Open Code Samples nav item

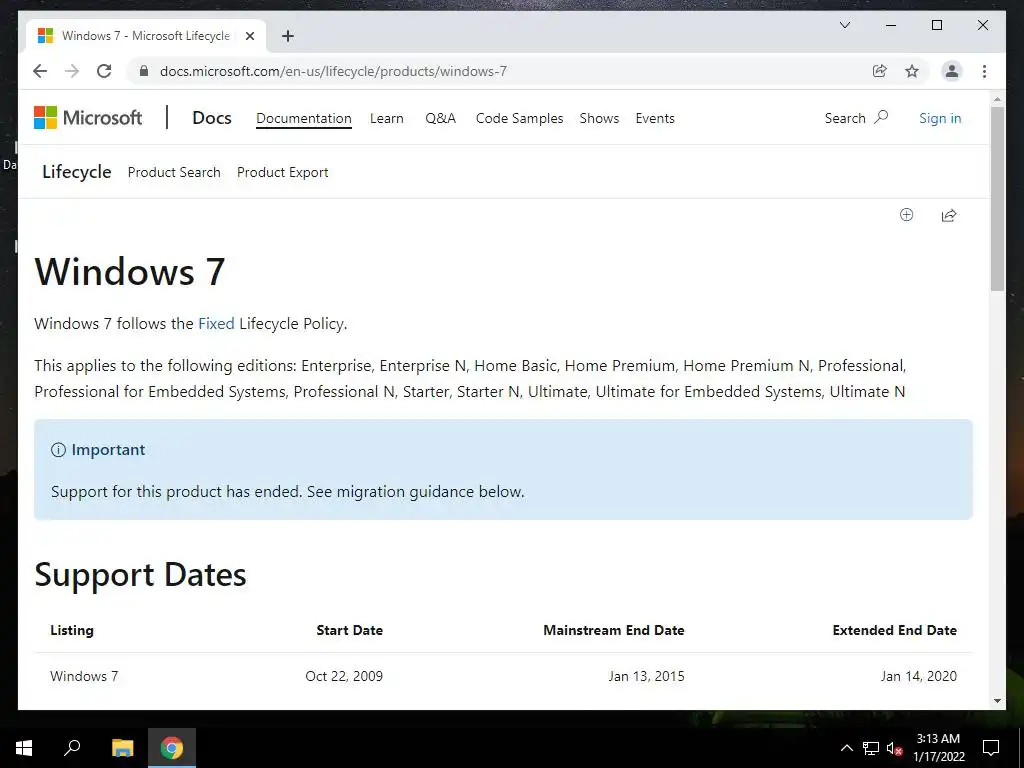519,118
